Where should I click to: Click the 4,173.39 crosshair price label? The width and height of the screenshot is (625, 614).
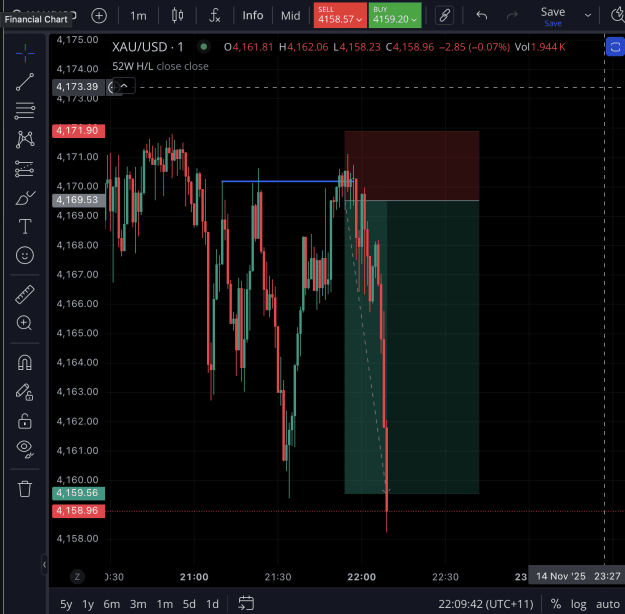click(x=78, y=87)
